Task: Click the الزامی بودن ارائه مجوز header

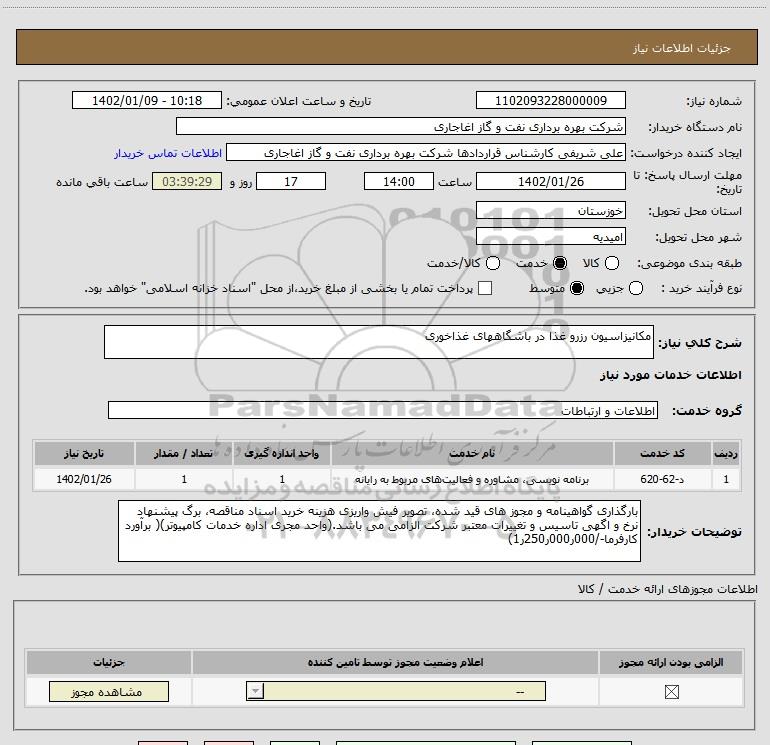Action: [671, 662]
